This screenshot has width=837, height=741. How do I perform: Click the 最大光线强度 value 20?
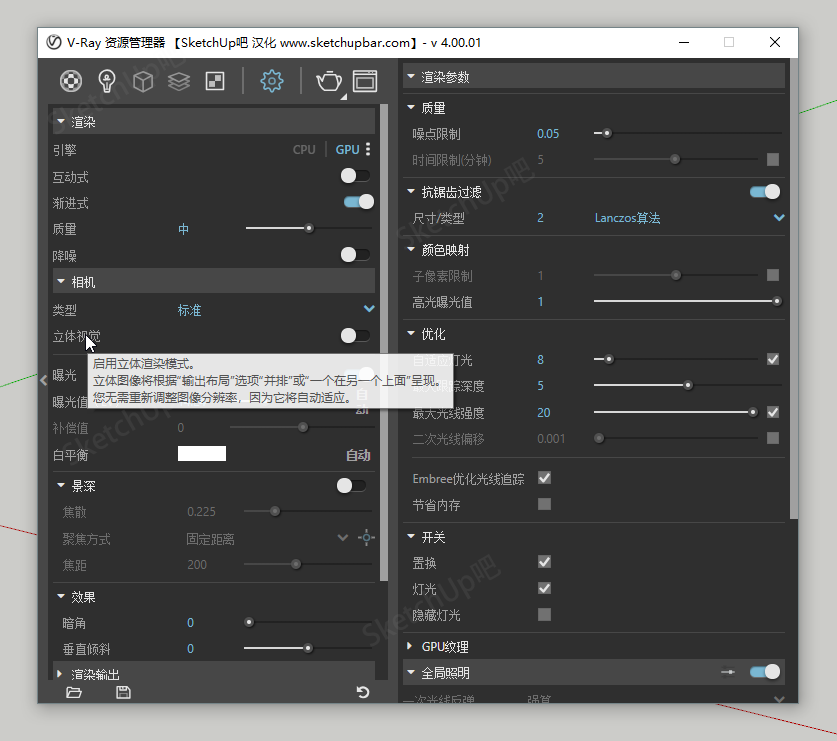(543, 413)
